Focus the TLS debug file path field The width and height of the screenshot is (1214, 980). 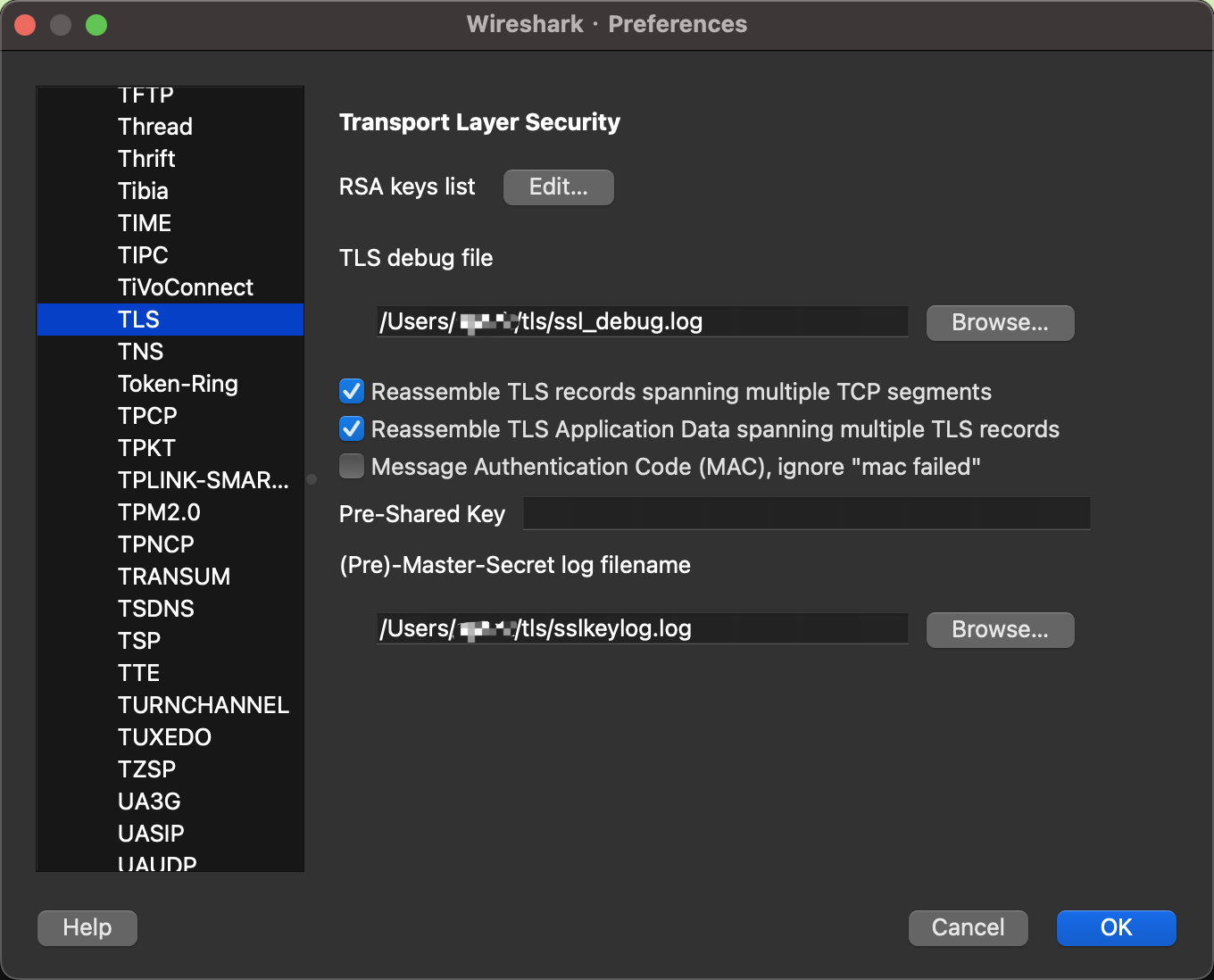click(x=643, y=321)
